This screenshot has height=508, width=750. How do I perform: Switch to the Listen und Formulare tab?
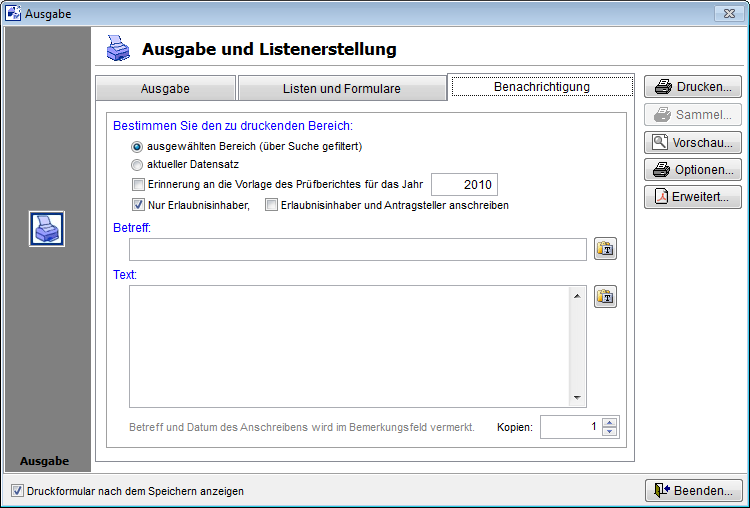point(341,88)
